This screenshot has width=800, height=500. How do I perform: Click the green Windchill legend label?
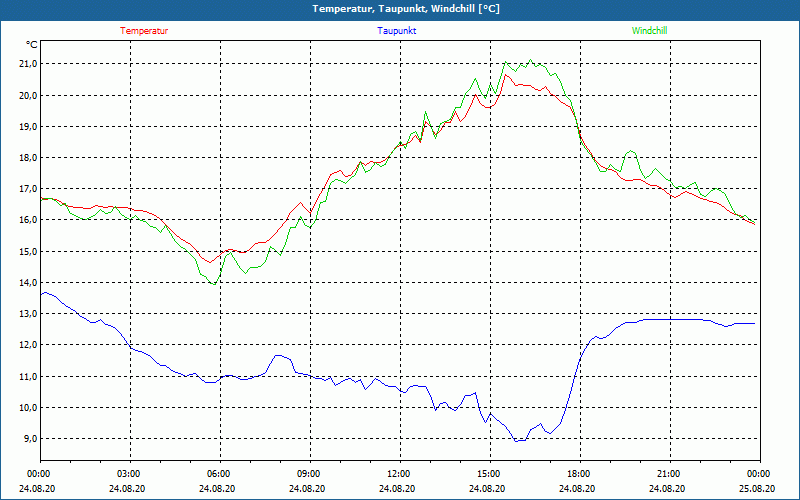coord(649,31)
